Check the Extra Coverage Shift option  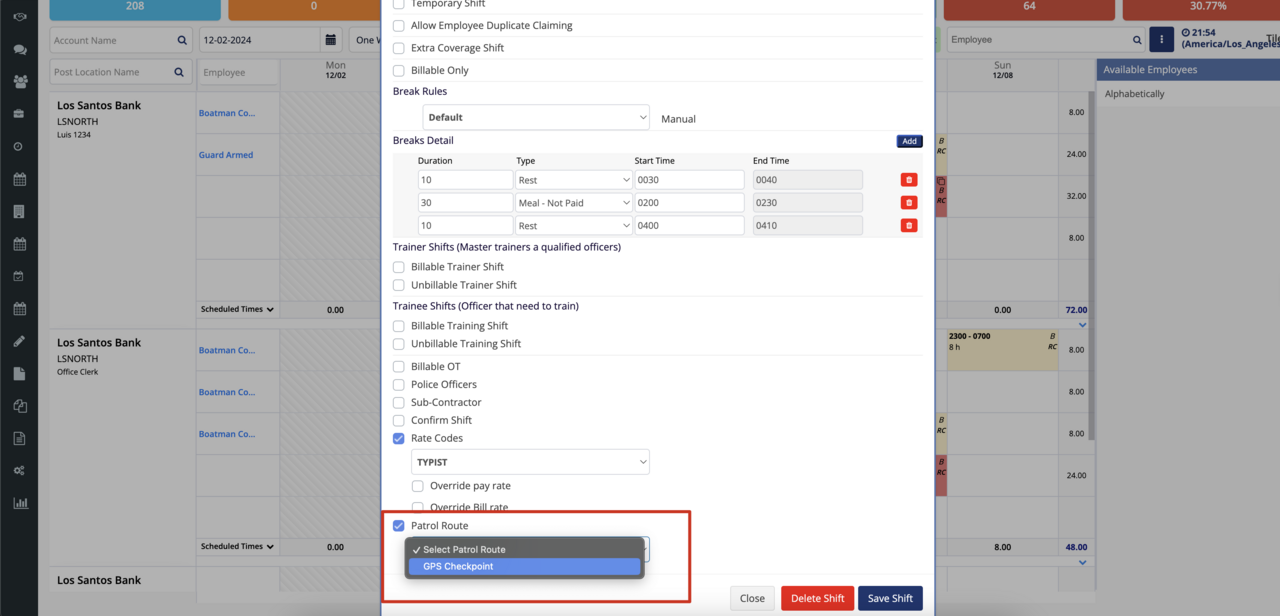(399, 48)
